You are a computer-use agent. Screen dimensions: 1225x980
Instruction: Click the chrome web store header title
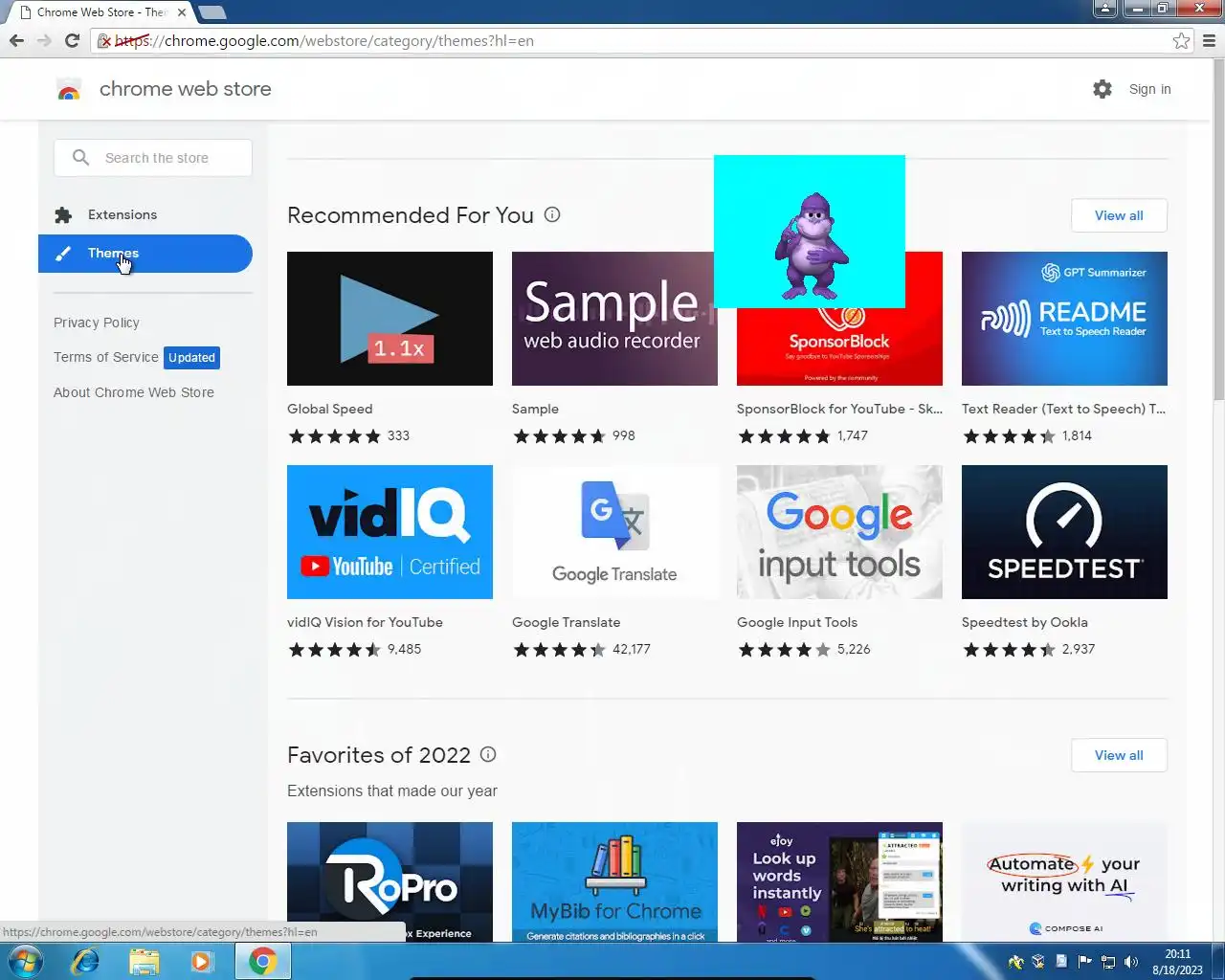coord(186,89)
